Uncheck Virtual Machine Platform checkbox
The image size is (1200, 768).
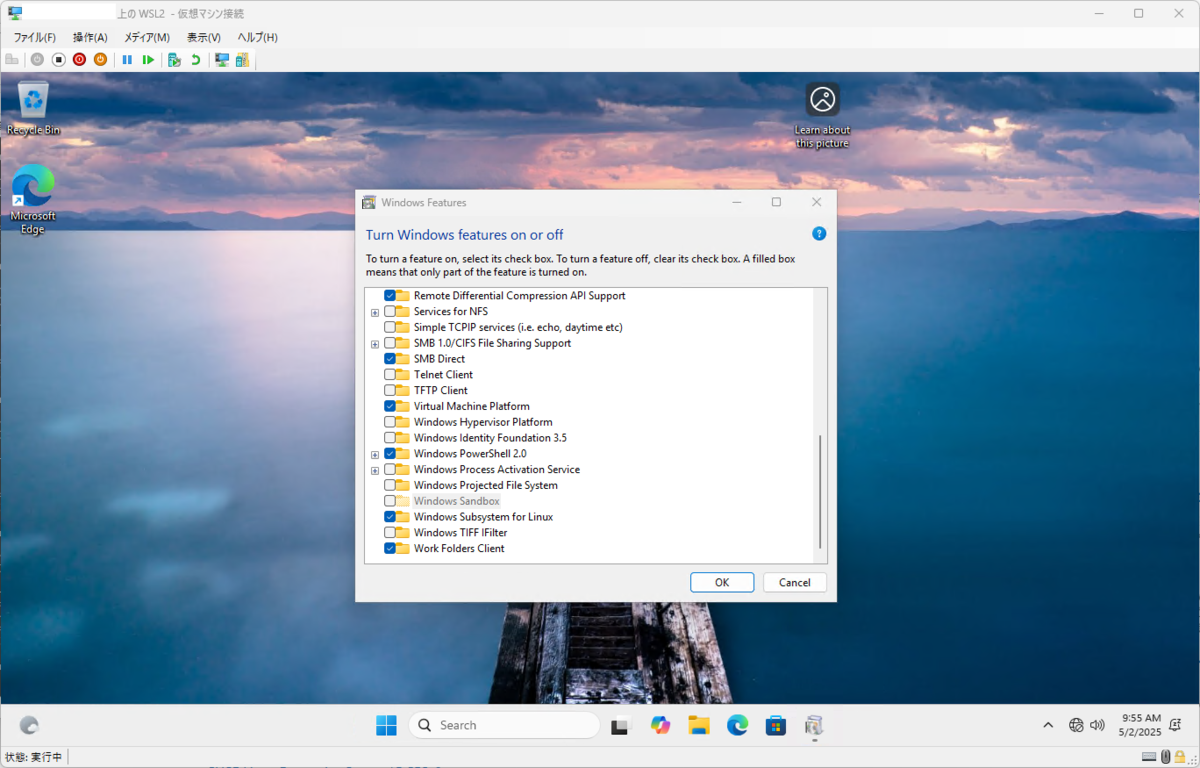390,406
